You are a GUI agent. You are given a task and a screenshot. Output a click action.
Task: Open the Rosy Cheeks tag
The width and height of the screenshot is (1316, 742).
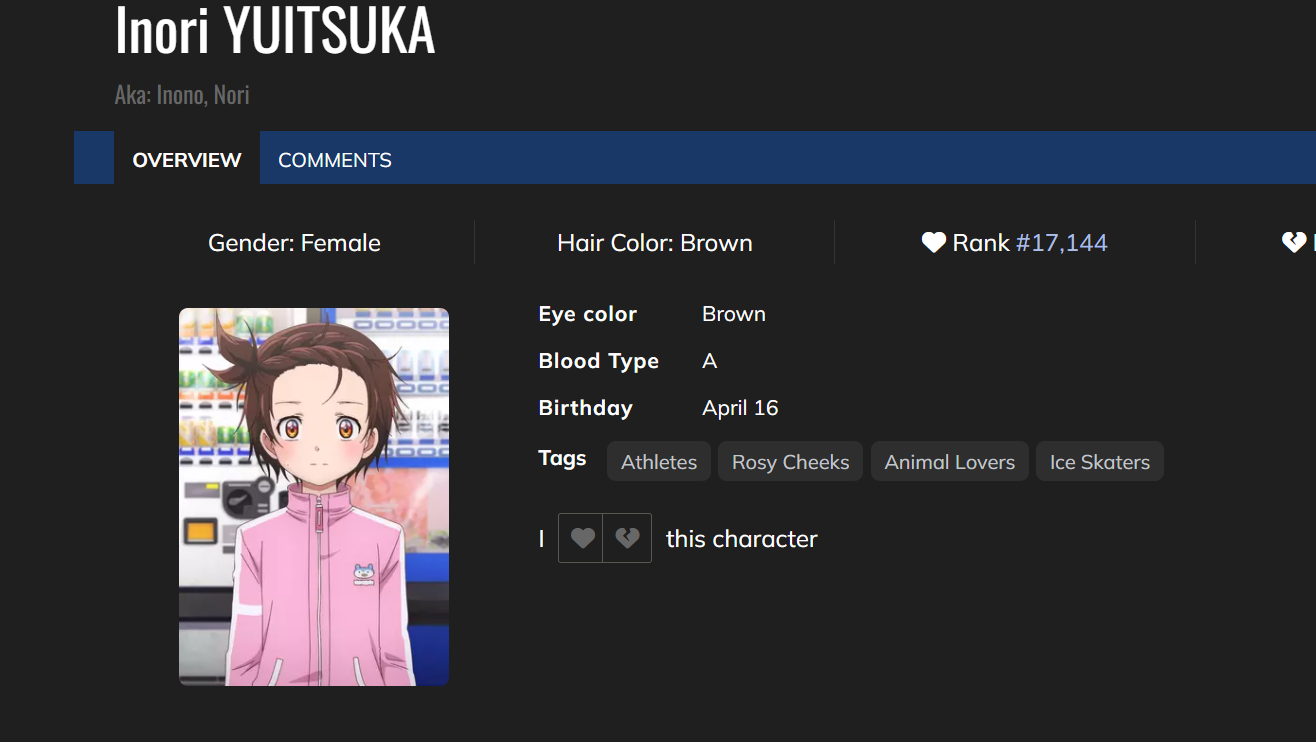(790, 462)
